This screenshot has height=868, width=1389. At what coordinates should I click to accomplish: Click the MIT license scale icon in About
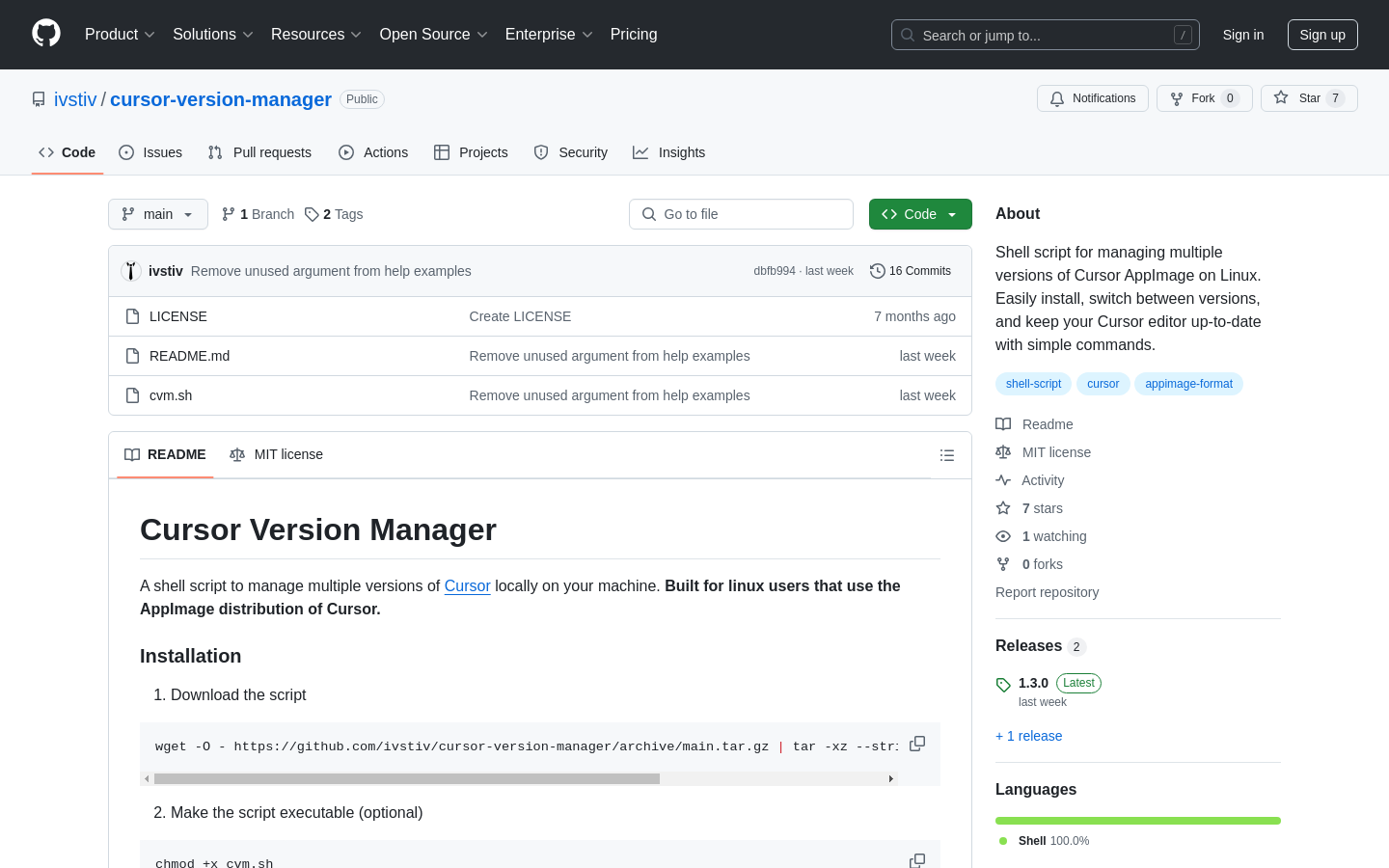[1003, 452]
